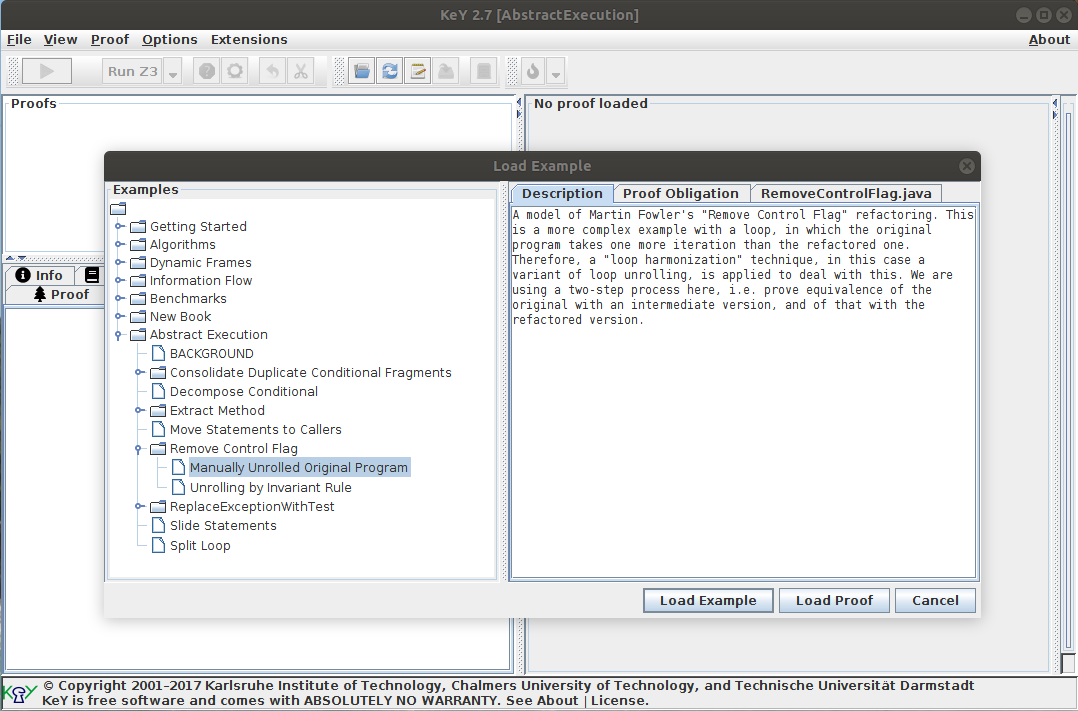Open the Proof menu
This screenshot has height=711, width=1078.
click(109, 40)
